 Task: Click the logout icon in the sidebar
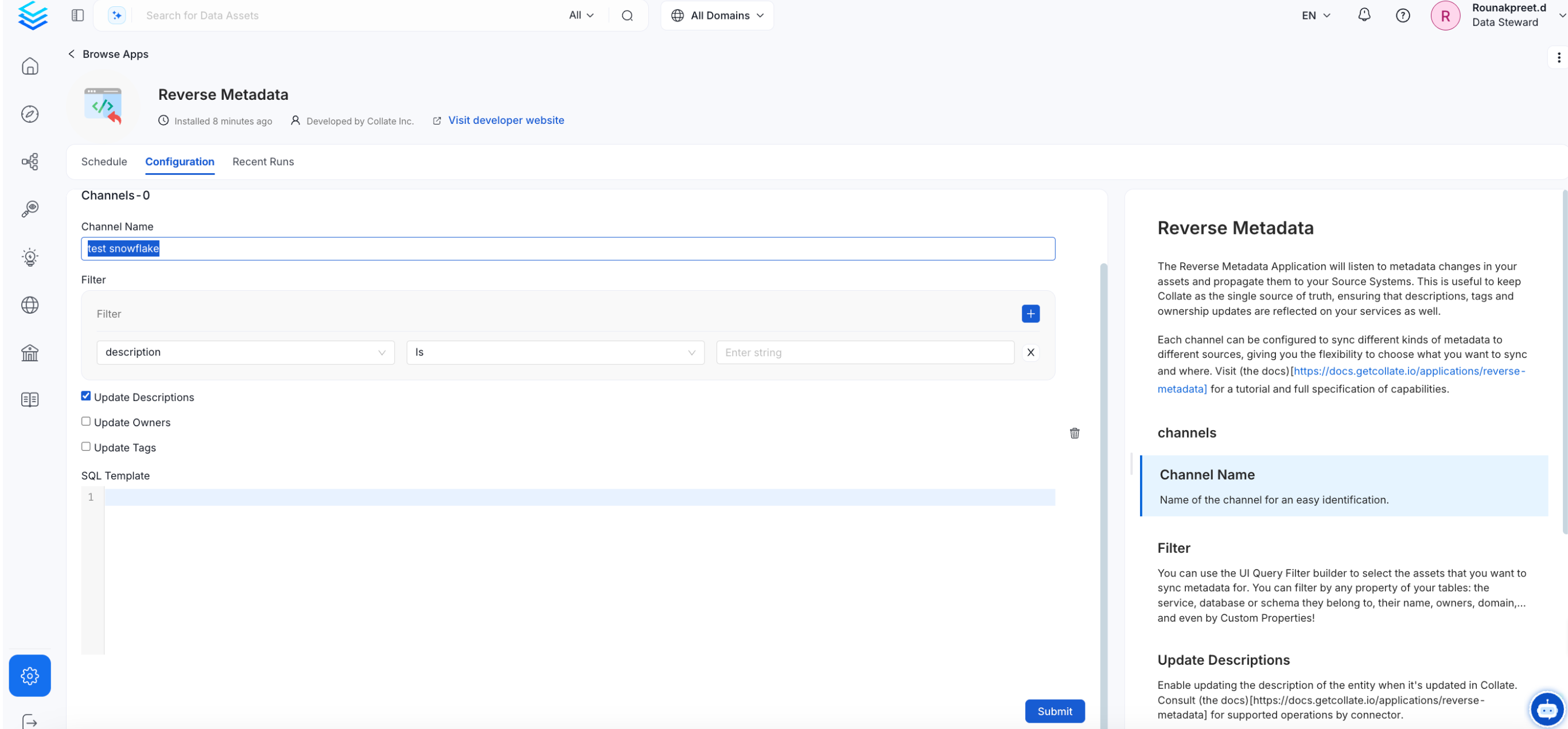tap(30, 722)
